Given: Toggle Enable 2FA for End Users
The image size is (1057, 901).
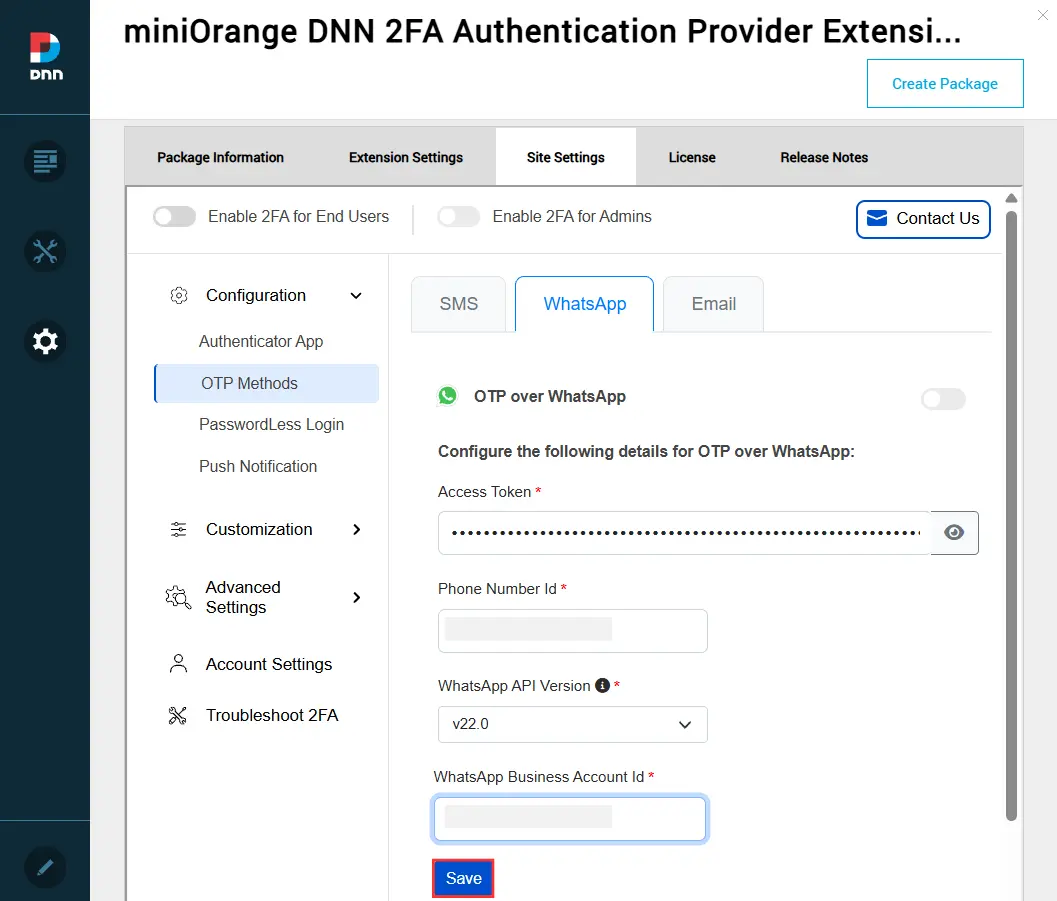Looking at the screenshot, I should click(174, 216).
